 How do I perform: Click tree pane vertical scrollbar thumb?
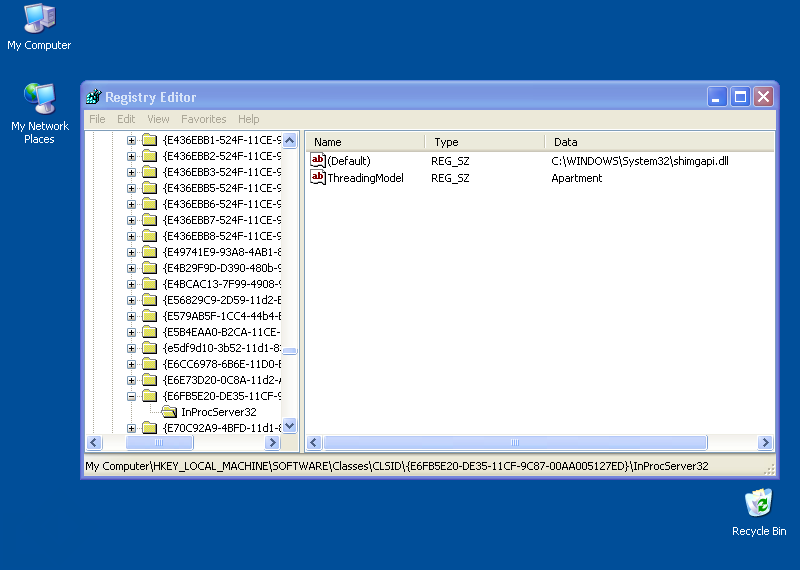[x=289, y=351]
